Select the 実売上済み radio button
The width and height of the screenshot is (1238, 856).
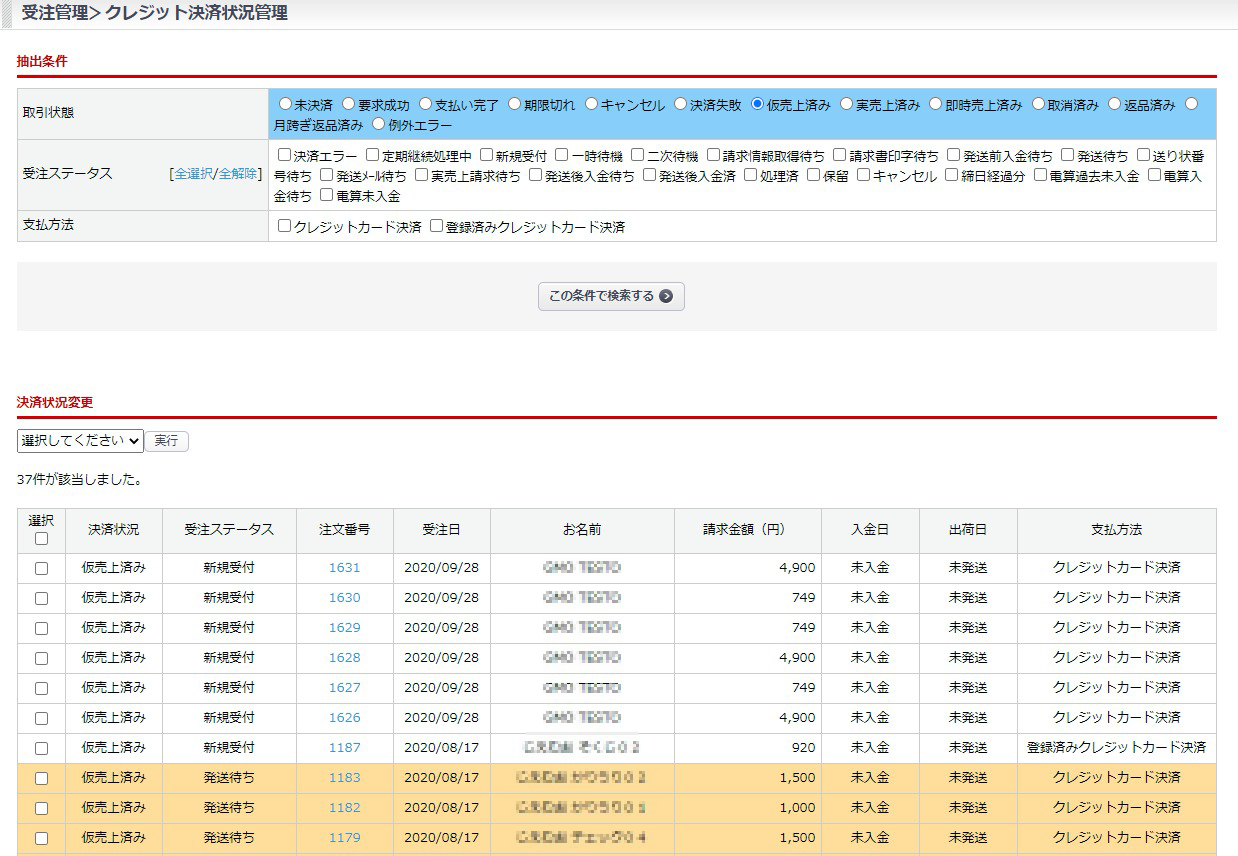click(847, 104)
